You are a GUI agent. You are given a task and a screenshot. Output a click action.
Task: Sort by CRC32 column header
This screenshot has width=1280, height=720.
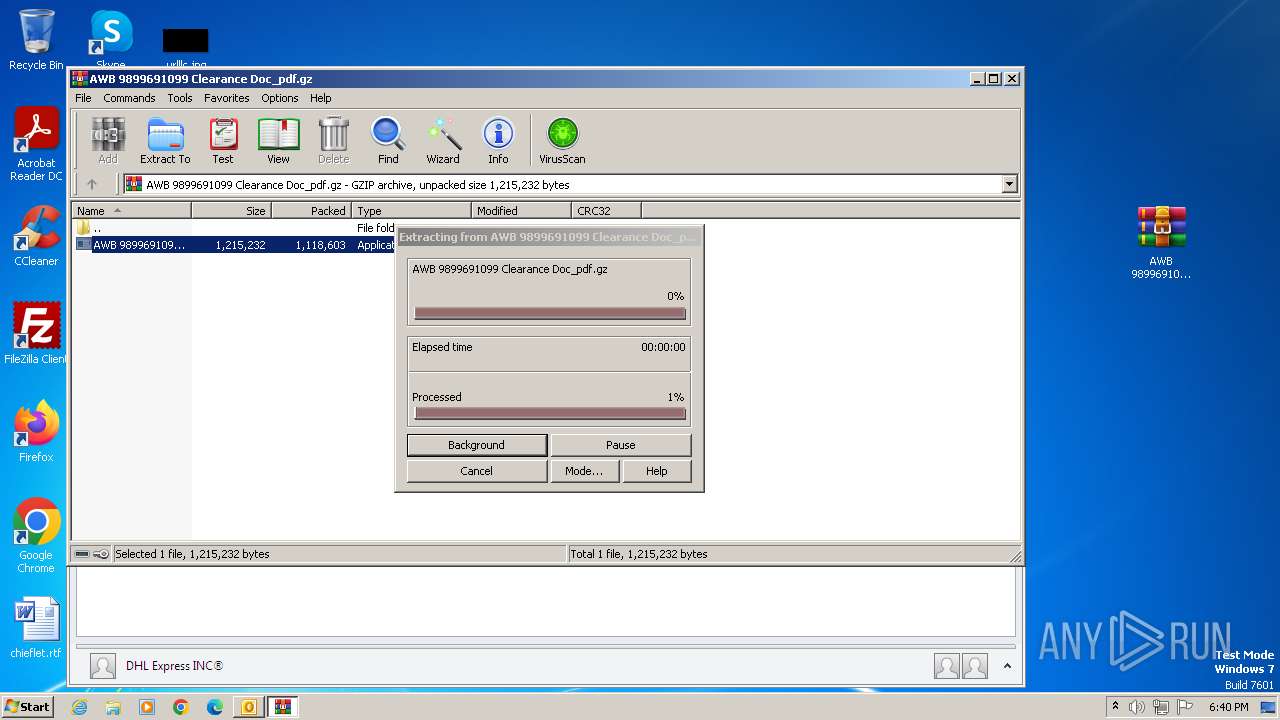point(606,211)
